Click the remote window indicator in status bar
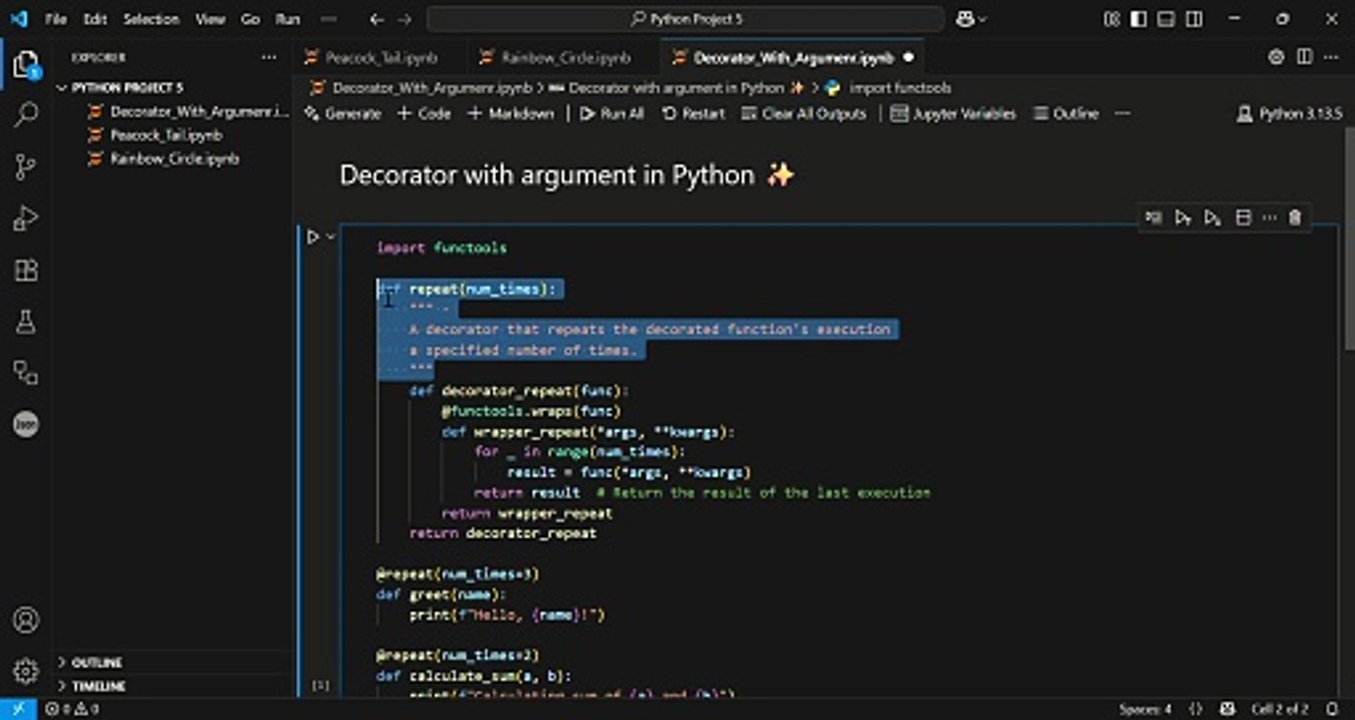 tap(18, 709)
